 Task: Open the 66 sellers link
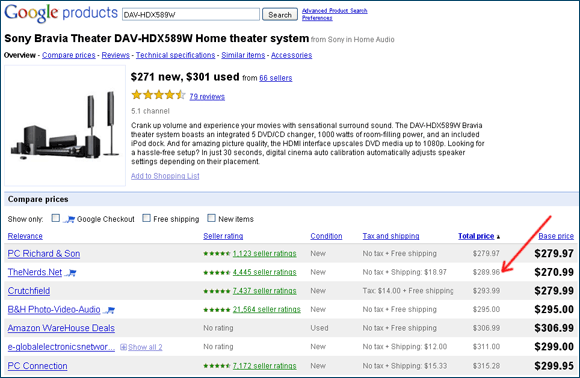276,78
